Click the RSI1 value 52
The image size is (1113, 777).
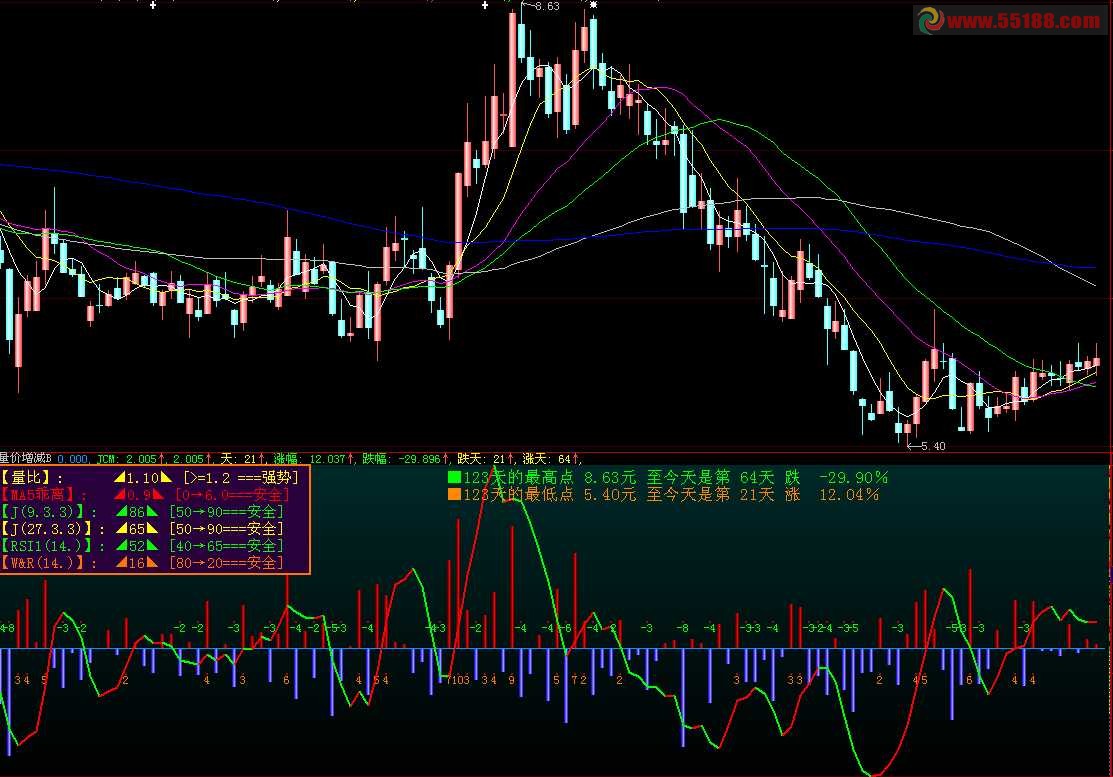point(137,546)
